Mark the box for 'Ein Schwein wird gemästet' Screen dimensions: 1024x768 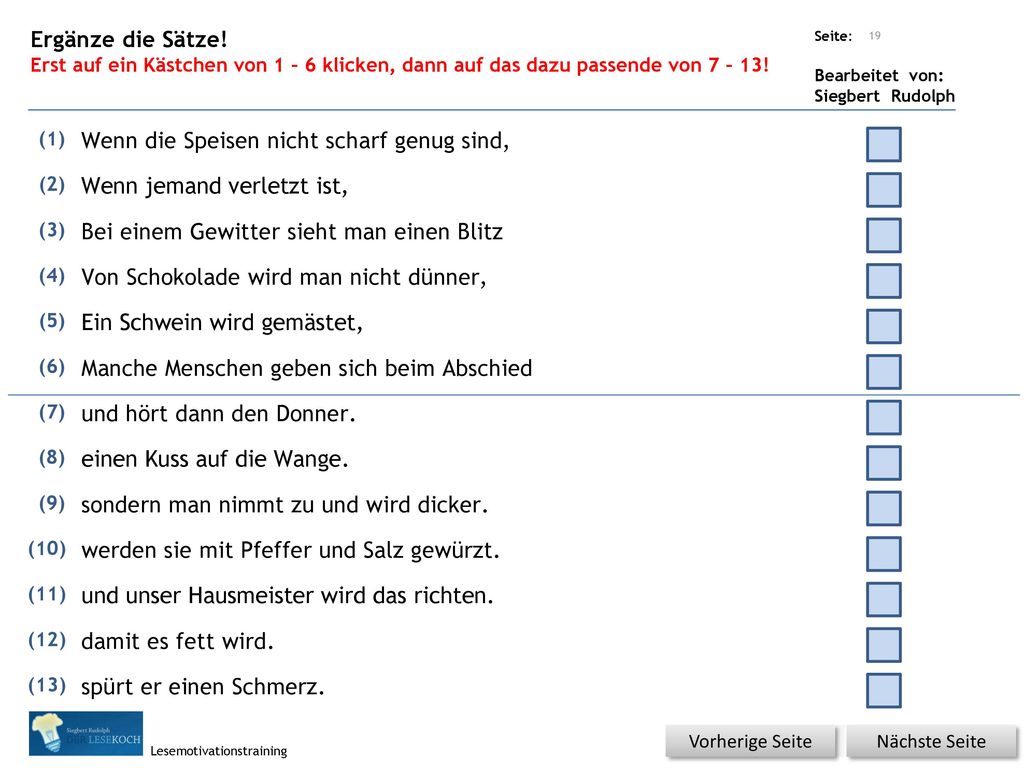pos(884,326)
